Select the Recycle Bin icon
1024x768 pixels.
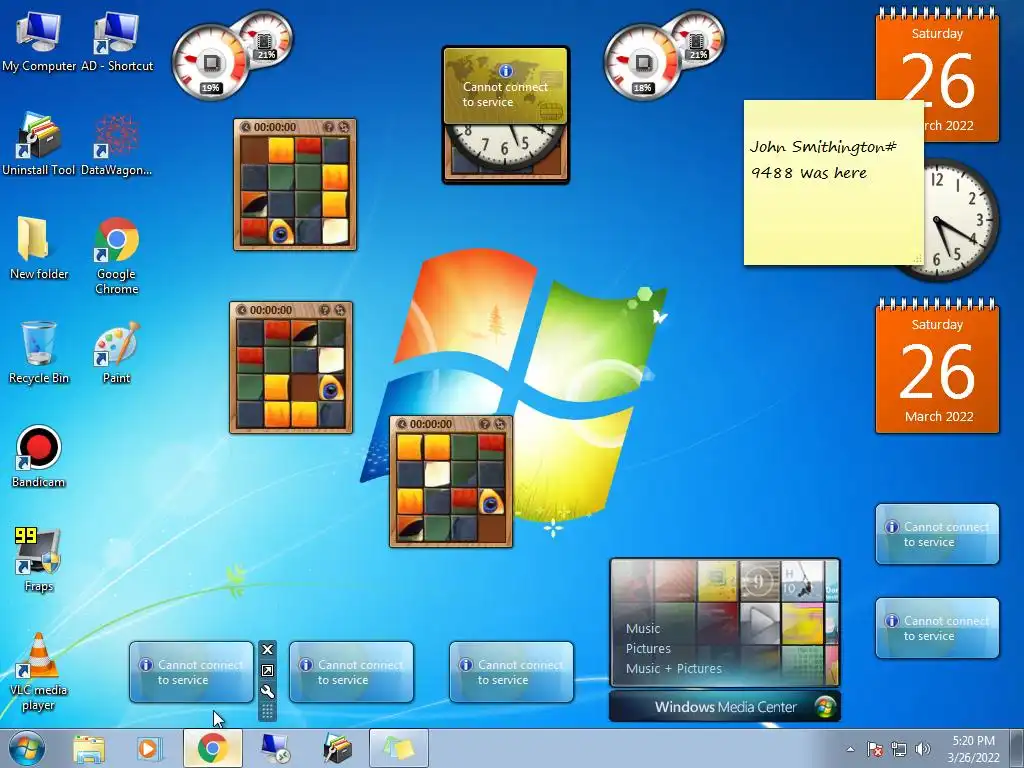coord(39,353)
